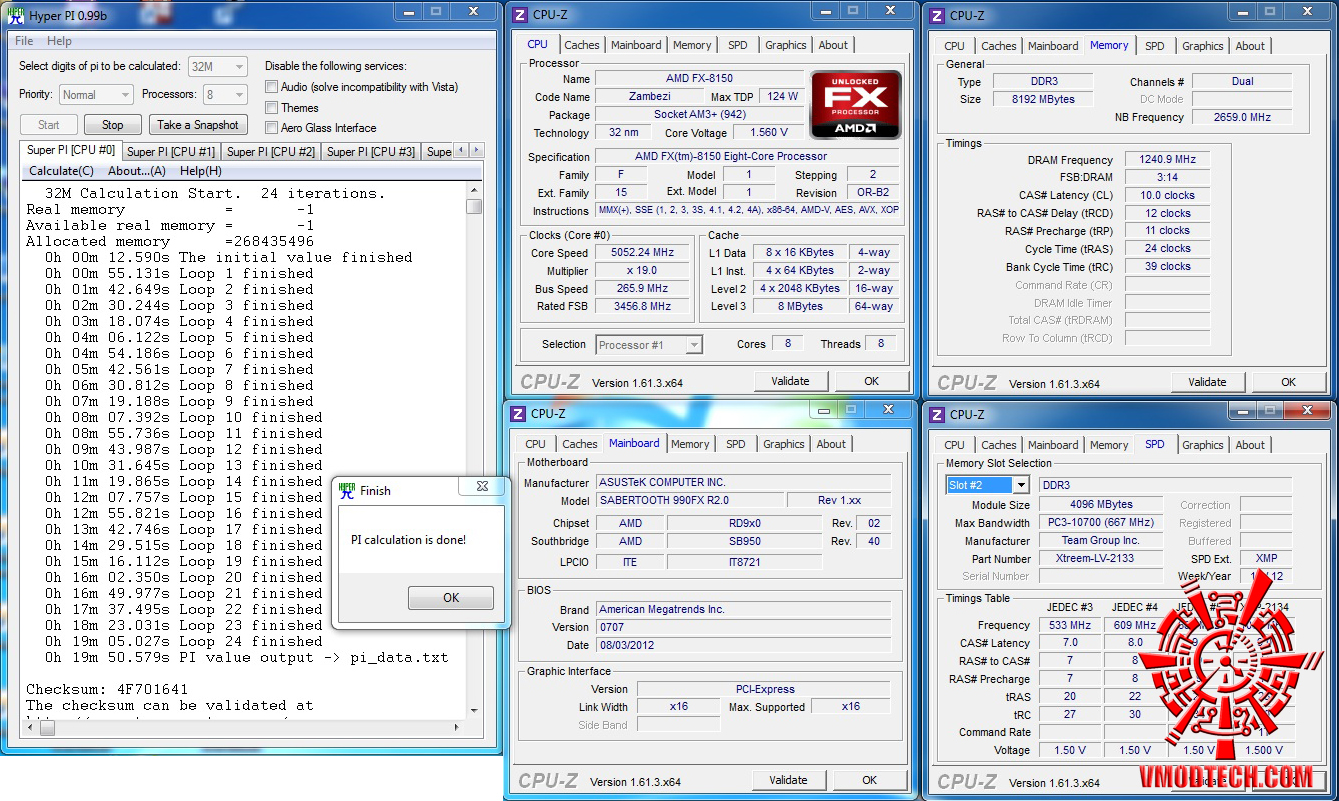The image size is (1339, 801).
Task: Switch to Super PI [CPU #3] tab
Action: pos(371,152)
